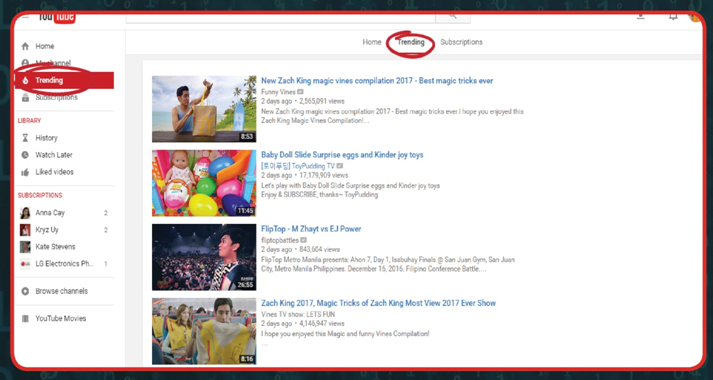Click the Subscriptions icon in sidebar
This screenshot has height=380, width=713.
[x=25, y=97]
